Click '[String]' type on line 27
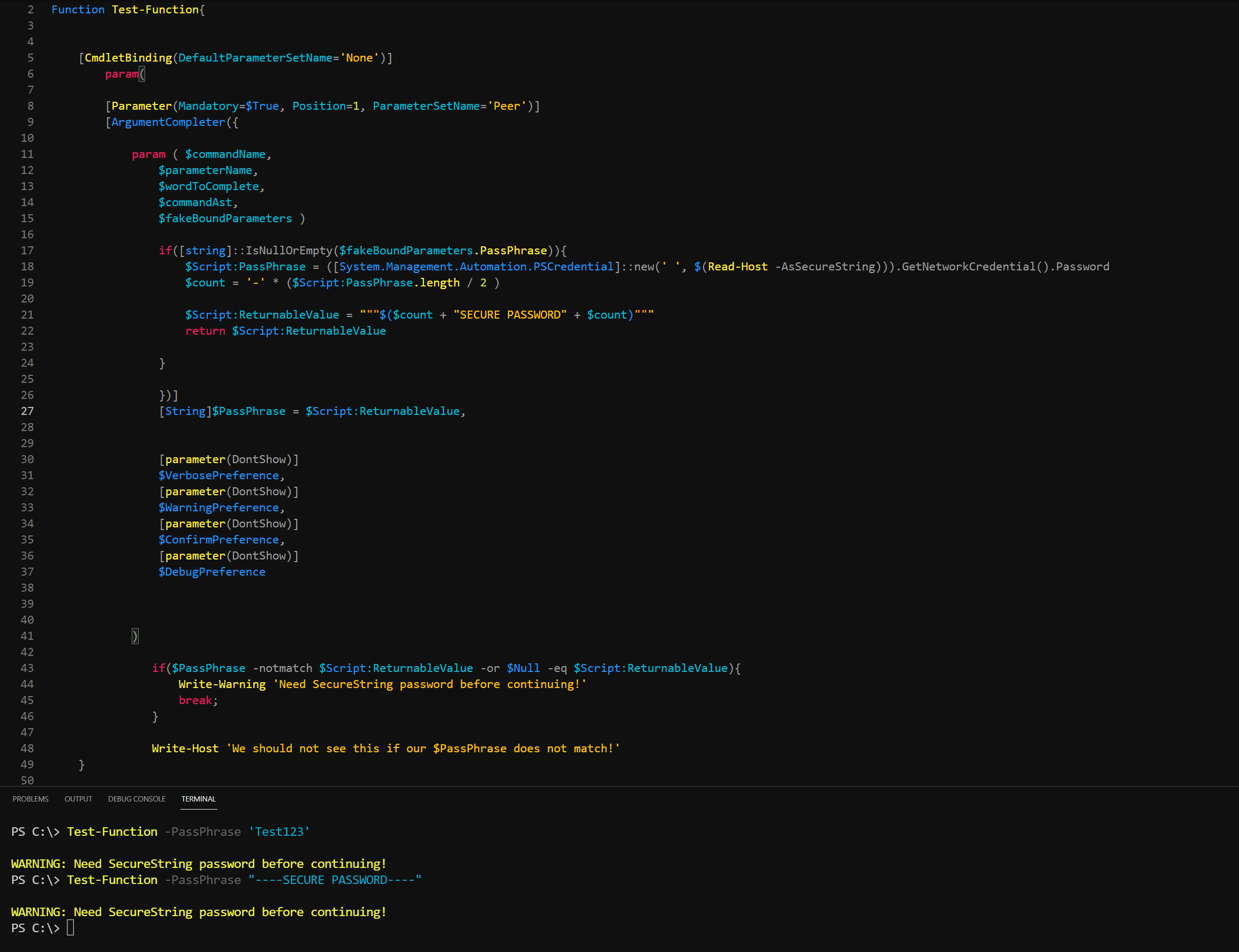Screen dimensions: 1239x952 coord(185,411)
